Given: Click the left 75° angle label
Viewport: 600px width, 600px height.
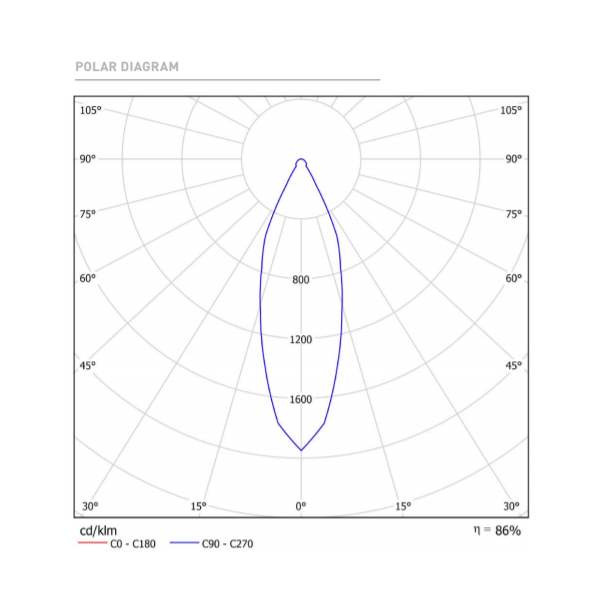Looking at the screenshot, I should [x=88, y=214].
